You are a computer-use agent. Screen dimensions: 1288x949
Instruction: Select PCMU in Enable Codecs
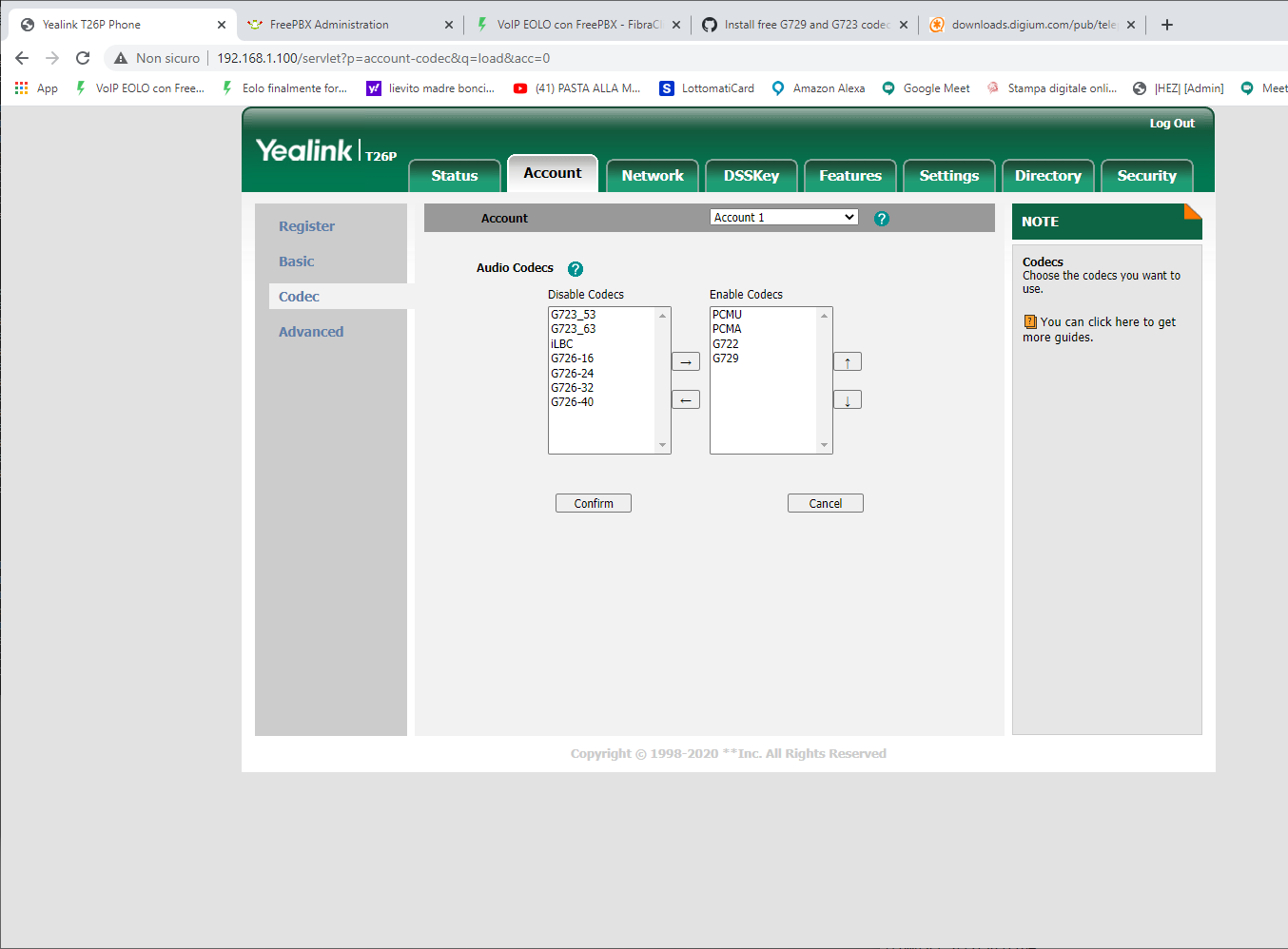coord(728,315)
